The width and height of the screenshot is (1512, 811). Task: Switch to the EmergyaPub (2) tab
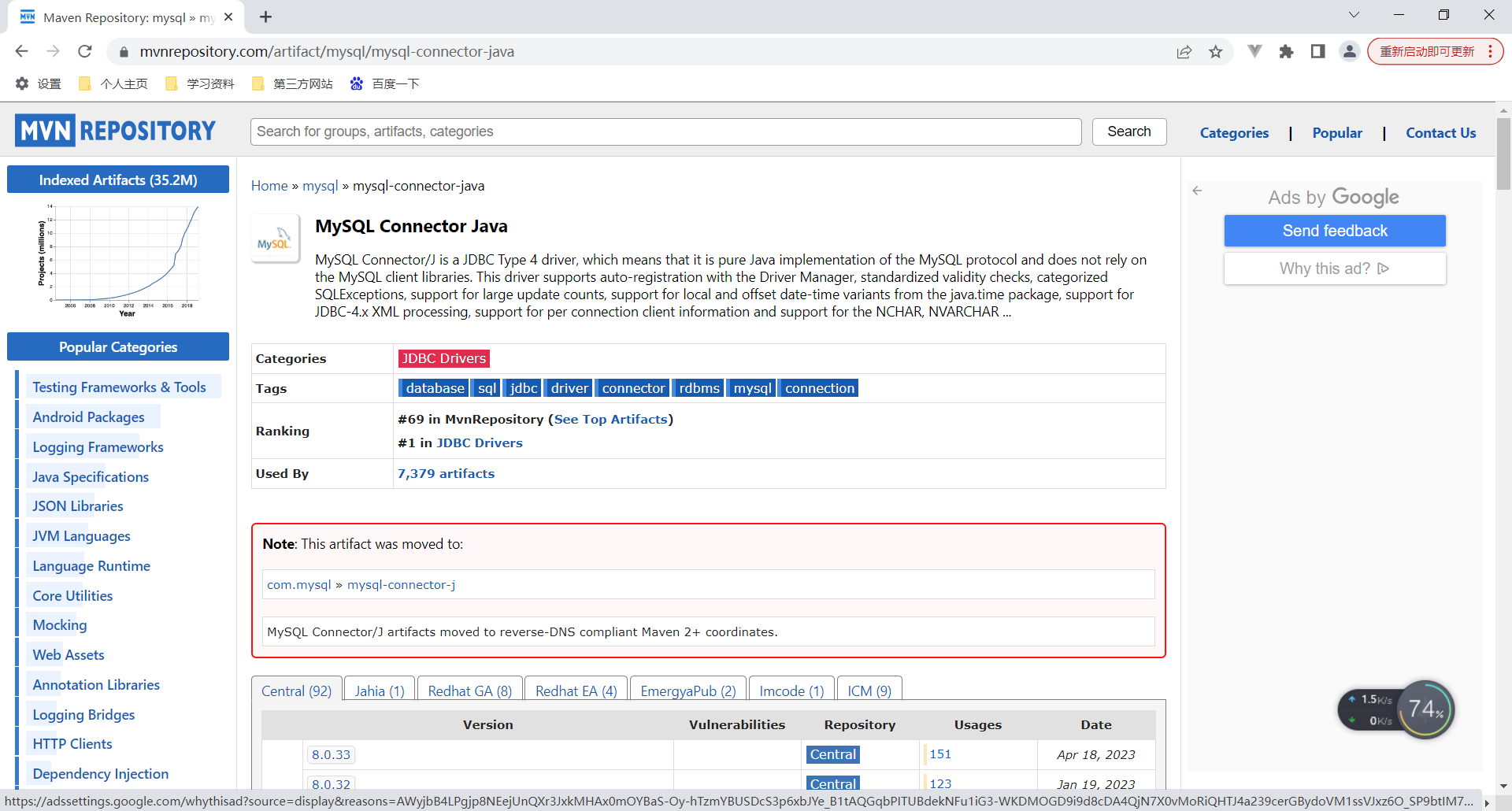(x=688, y=691)
